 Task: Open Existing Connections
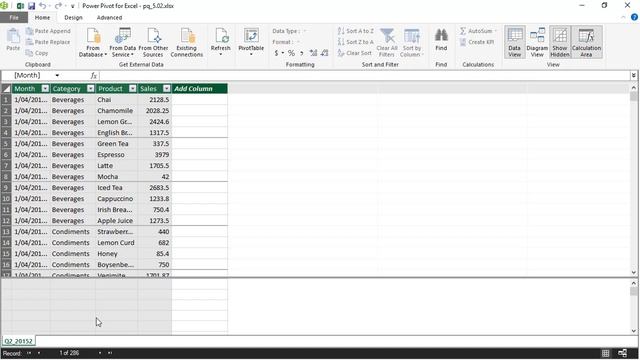(x=187, y=42)
